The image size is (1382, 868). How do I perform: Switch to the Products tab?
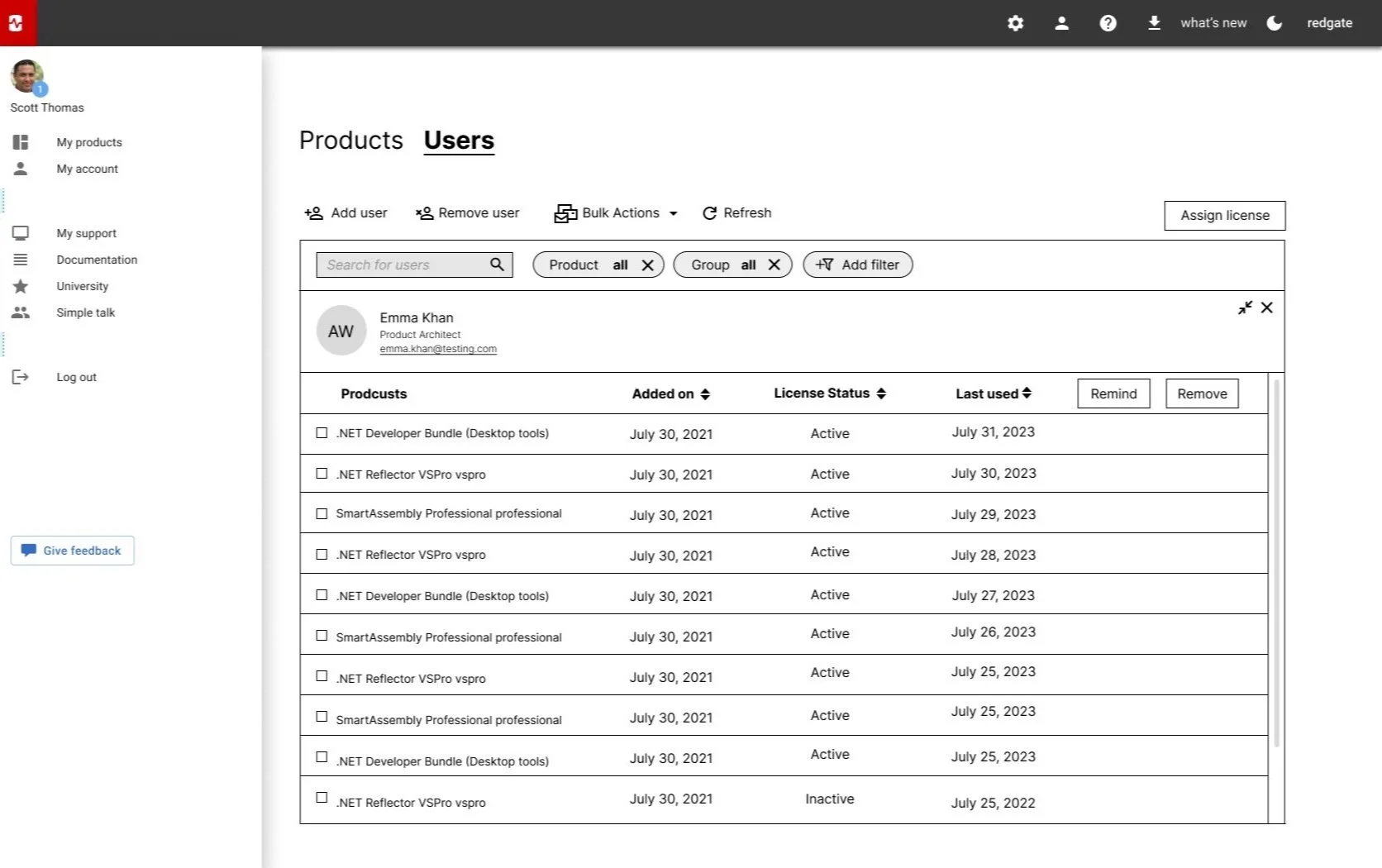[x=351, y=141]
